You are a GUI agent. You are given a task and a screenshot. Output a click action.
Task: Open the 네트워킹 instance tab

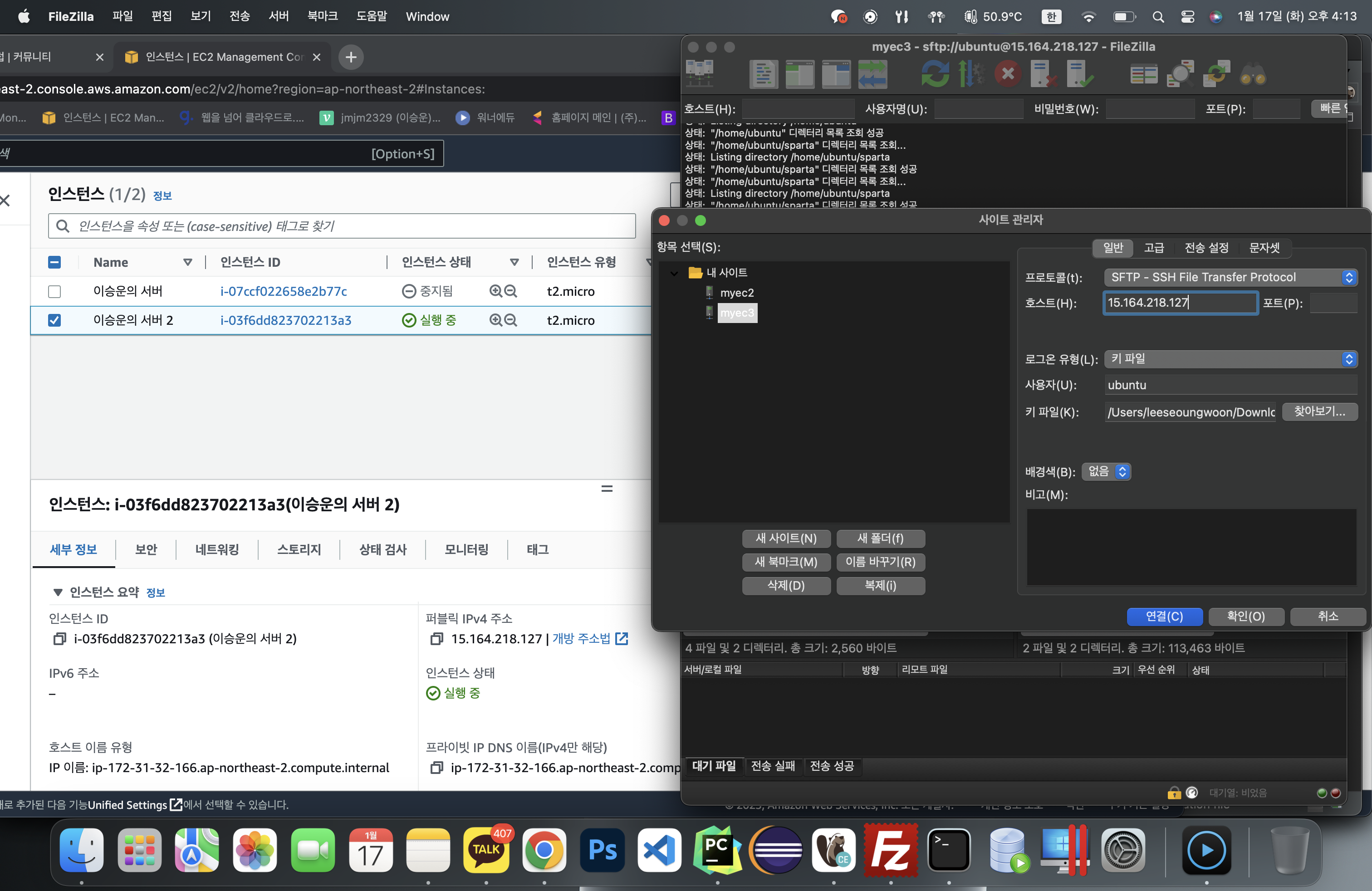coord(217,549)
